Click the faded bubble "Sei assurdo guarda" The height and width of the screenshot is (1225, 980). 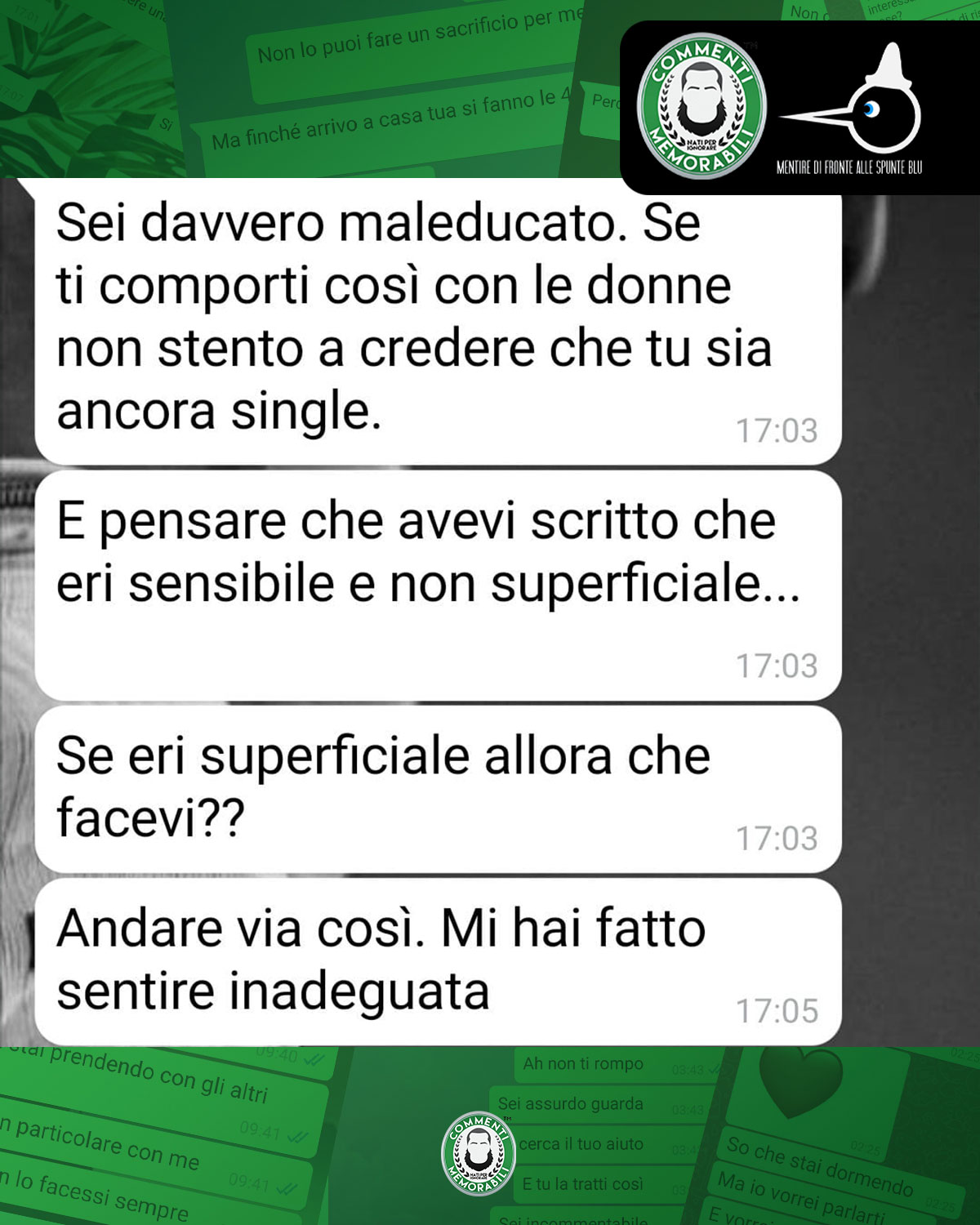click(x=571, y=1104)
